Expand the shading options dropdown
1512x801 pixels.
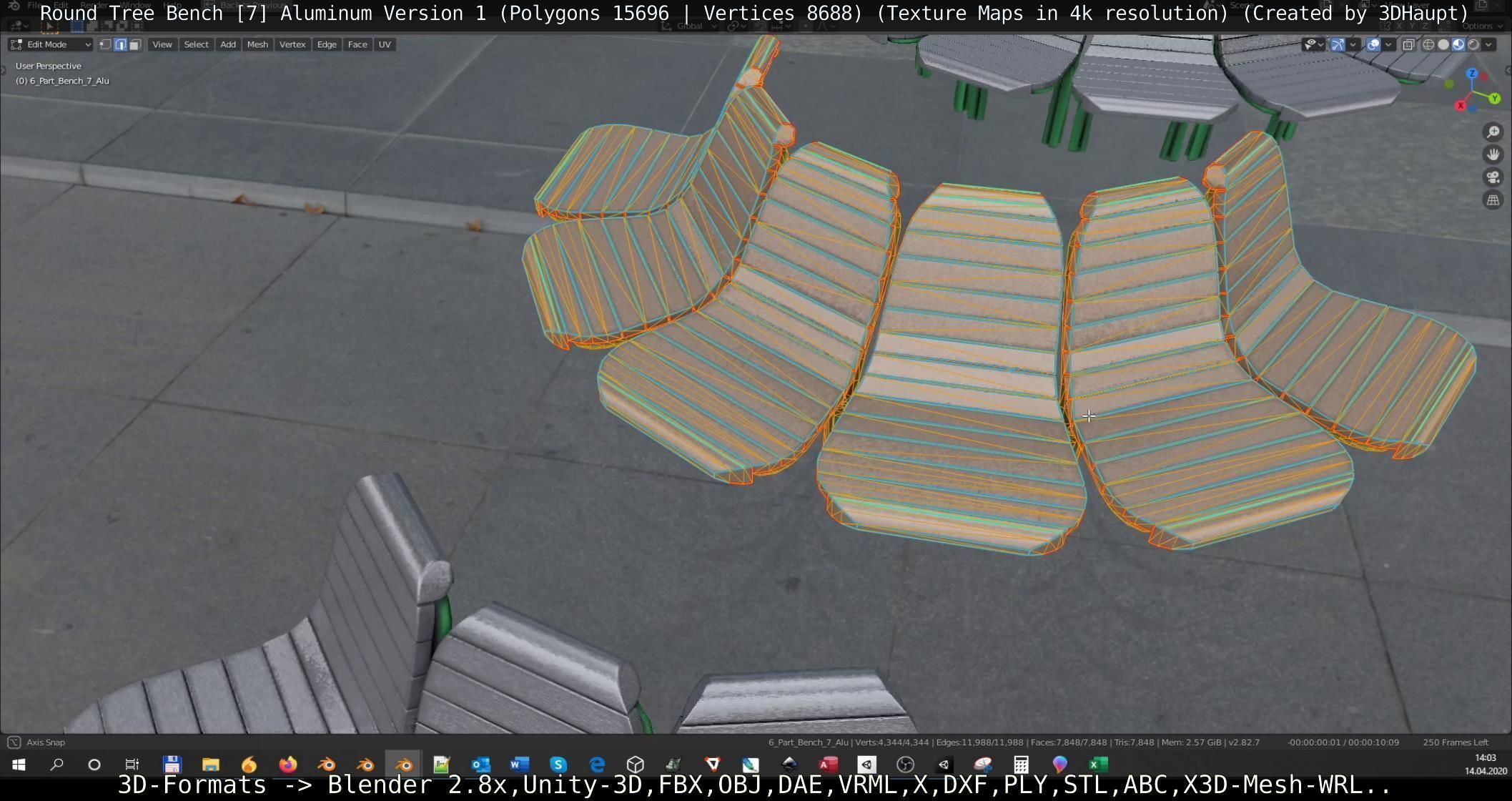point(1488,44)
